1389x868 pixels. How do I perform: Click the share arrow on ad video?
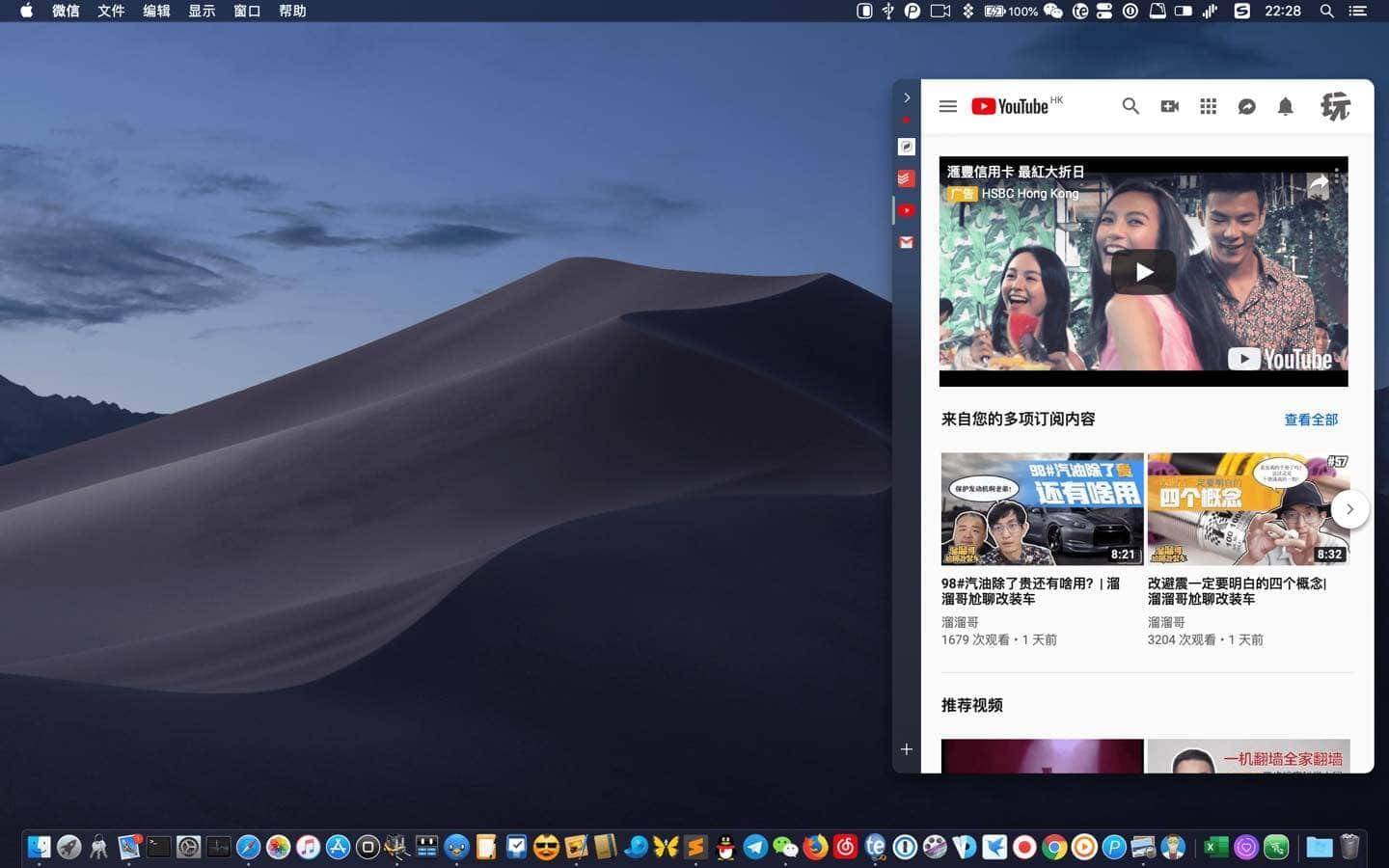[1318, 185]
